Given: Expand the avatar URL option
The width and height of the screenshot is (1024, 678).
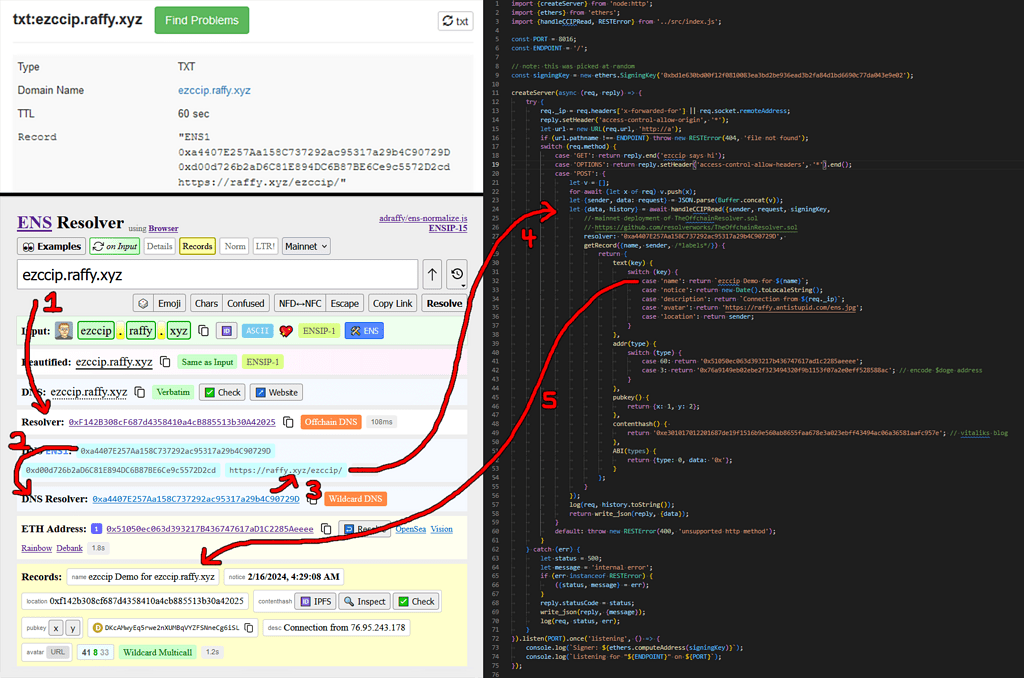Looking at the screenshot, I should (60, 653).
